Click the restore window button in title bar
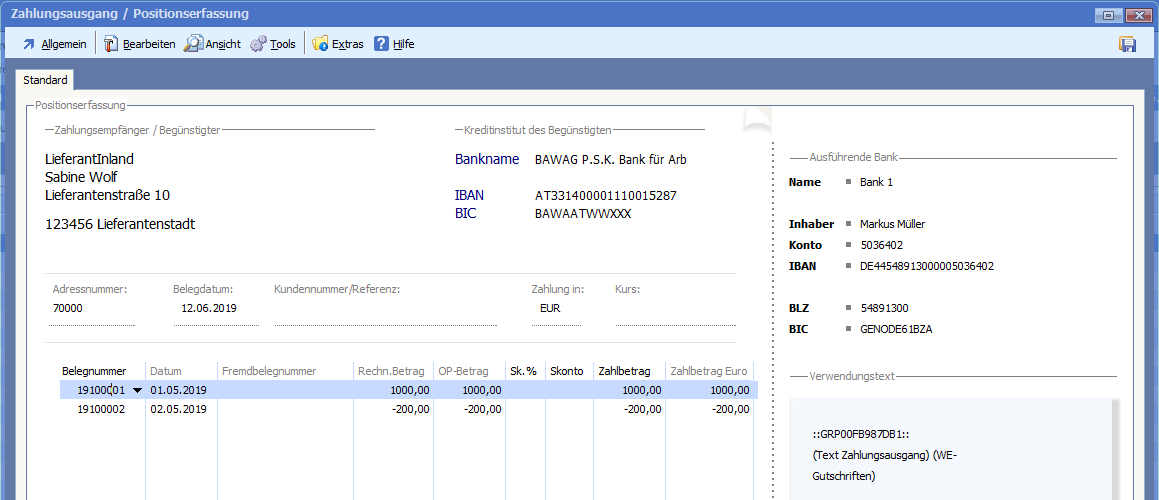Image resolution: width=1159 pixels, height=500 pixels. pos(1108,15)
